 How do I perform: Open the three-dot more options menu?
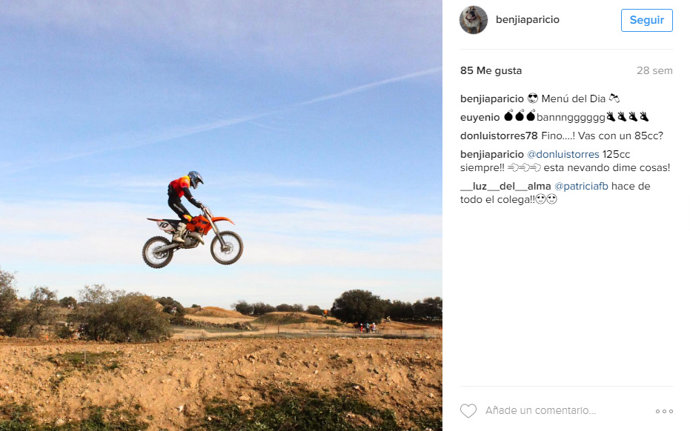664,411
